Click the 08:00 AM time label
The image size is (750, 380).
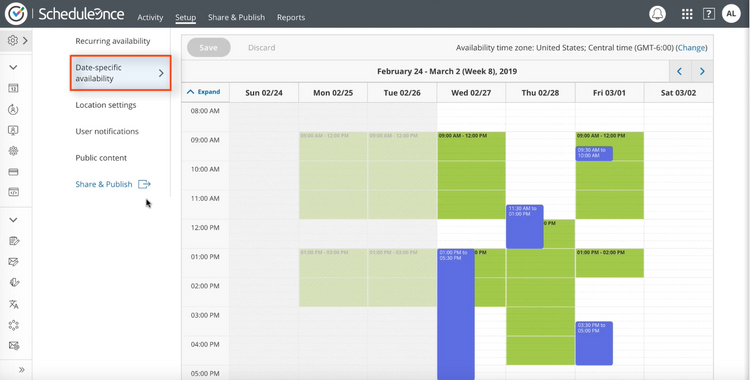(205, 111)
